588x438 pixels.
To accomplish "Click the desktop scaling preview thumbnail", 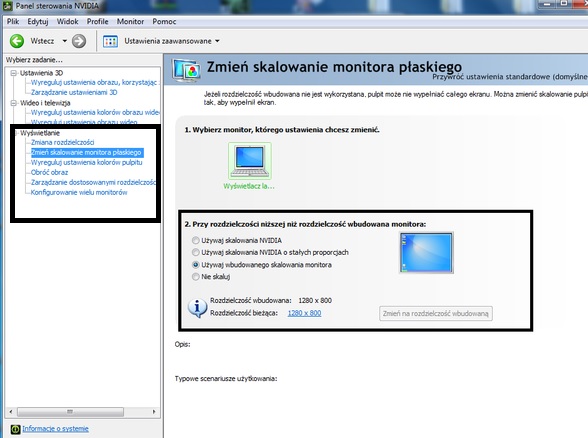I will point(426,252).
